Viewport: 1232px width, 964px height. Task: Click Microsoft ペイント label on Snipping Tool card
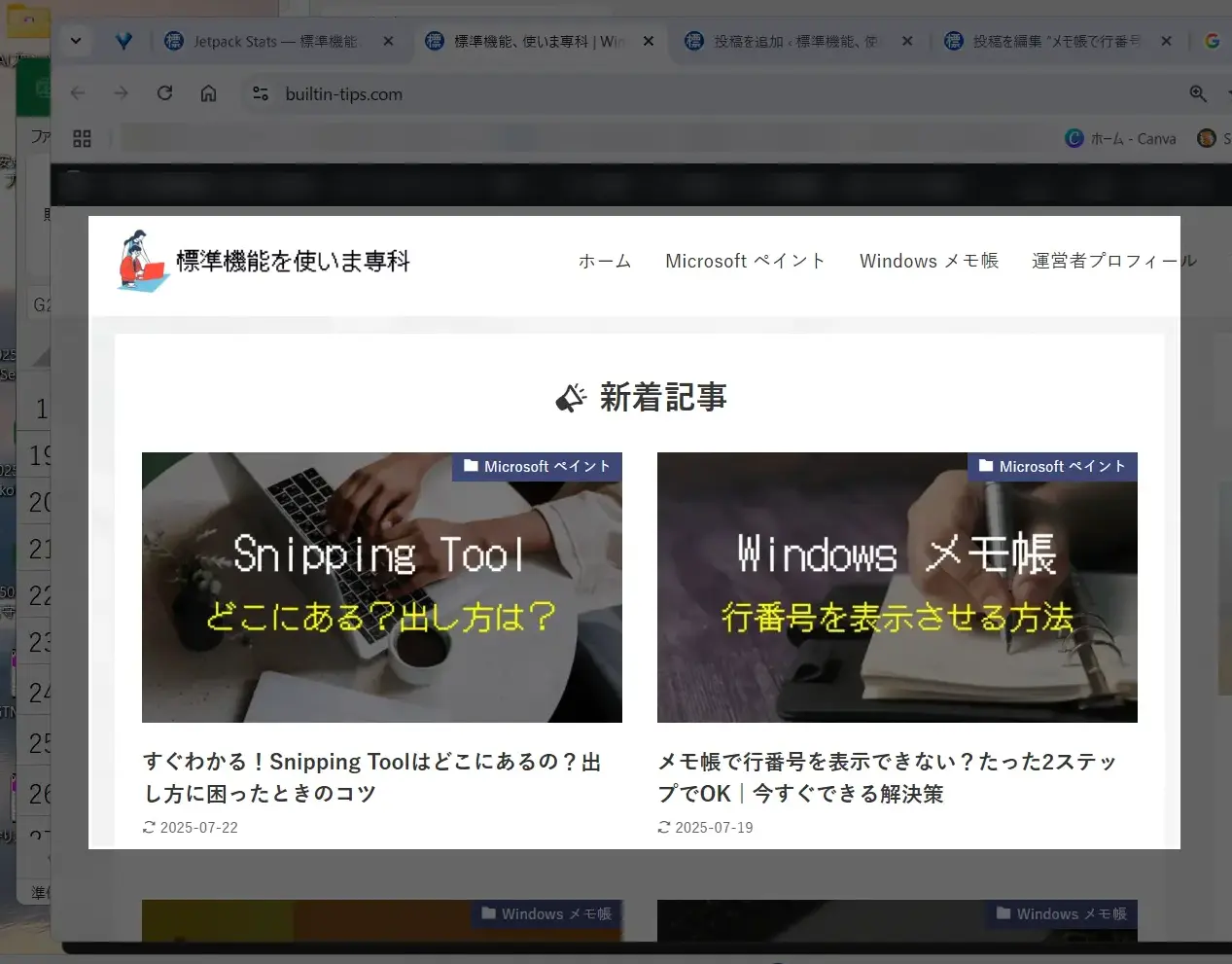537,467
